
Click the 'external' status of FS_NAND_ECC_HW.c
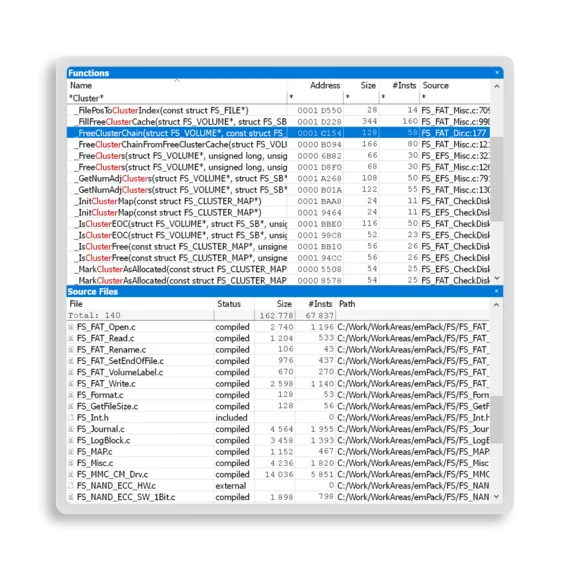(231, 486)
